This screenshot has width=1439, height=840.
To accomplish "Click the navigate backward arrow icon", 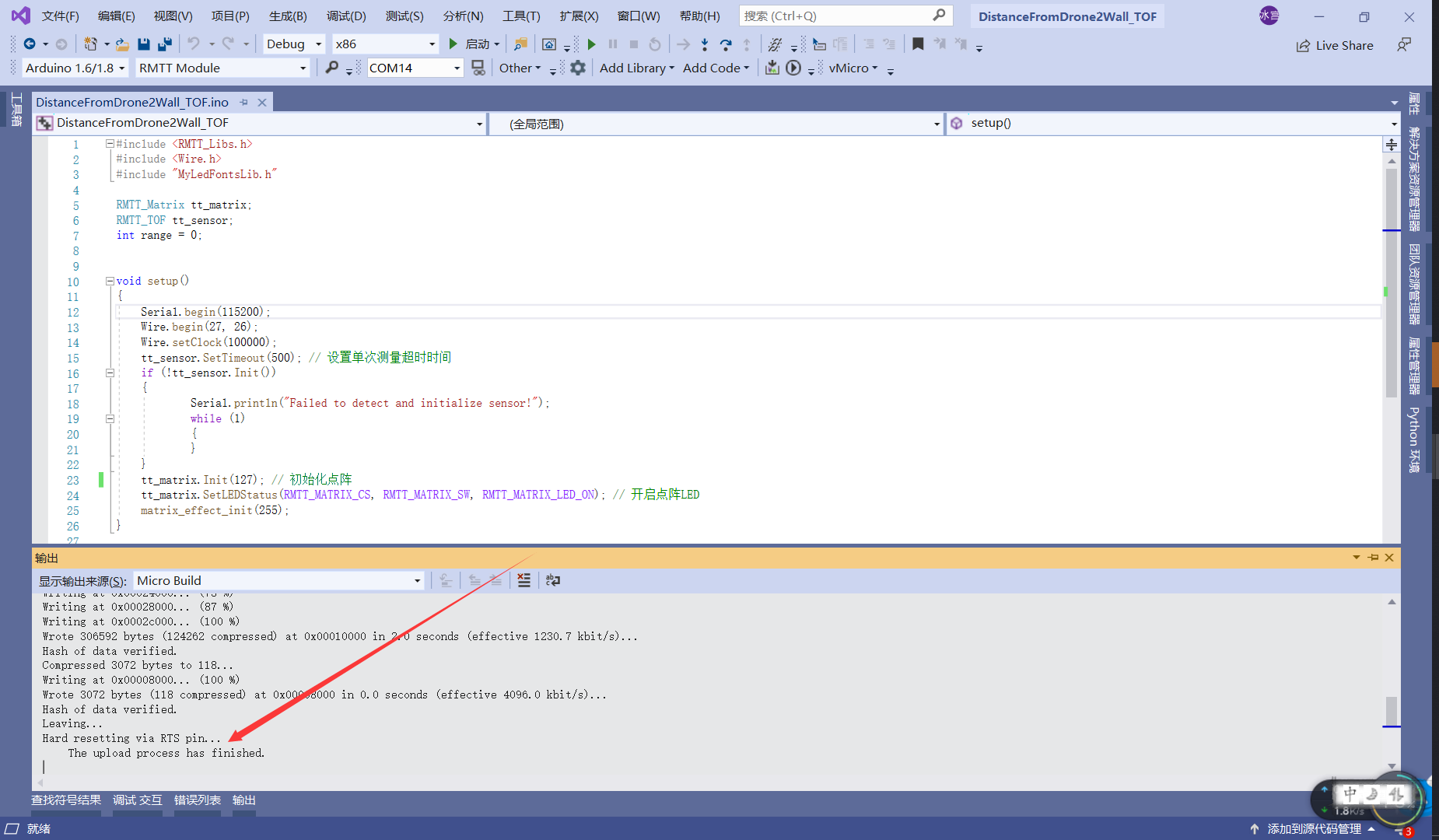I will [x=30, y=44].
